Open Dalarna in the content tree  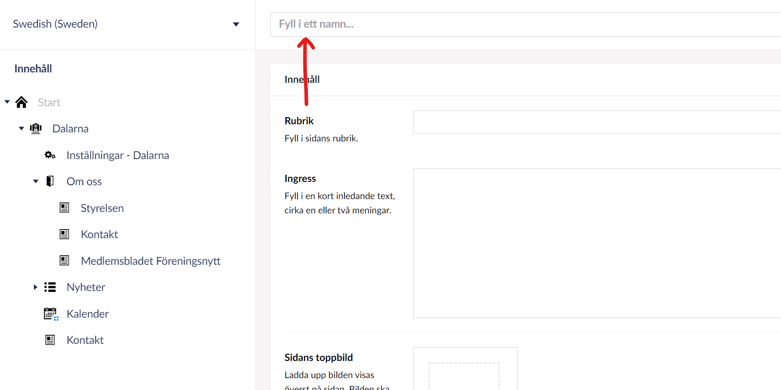[x=70, y=129]
